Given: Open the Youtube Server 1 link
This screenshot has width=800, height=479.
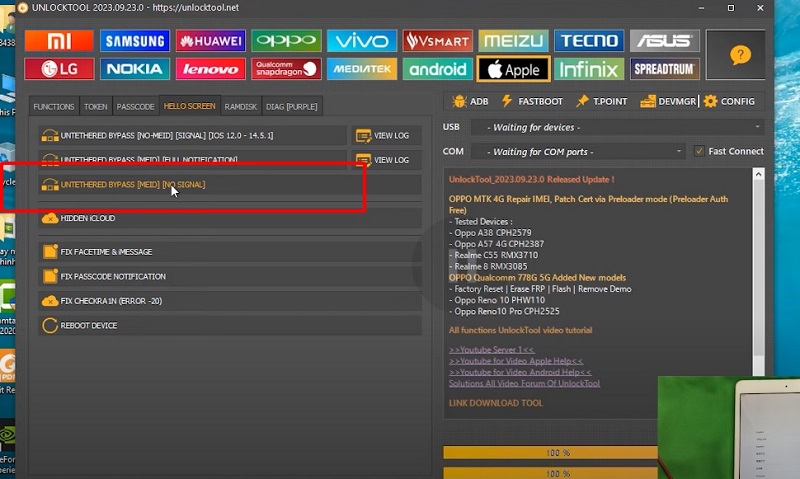Looking at the screenshot, I should click(492, 349).
